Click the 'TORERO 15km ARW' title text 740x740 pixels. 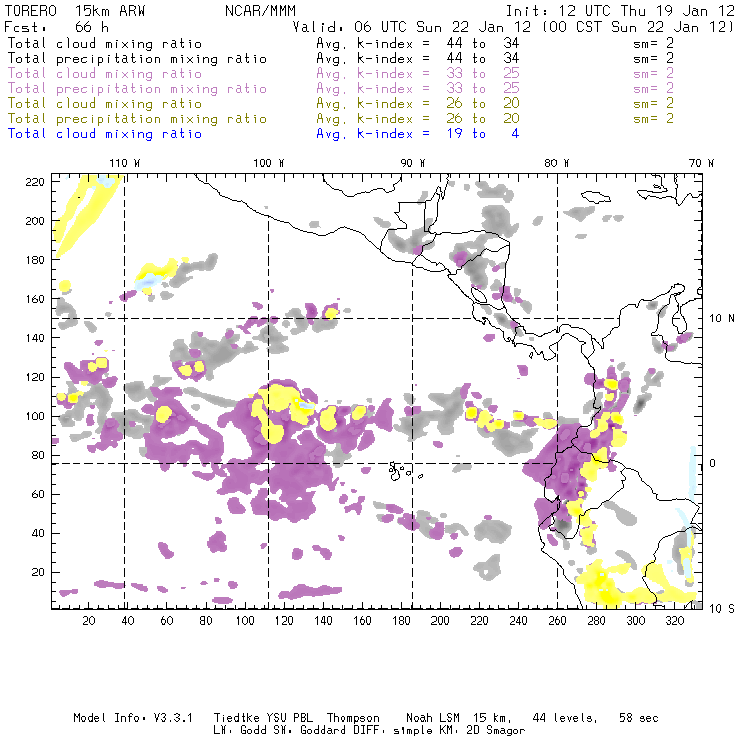point(75,11)
